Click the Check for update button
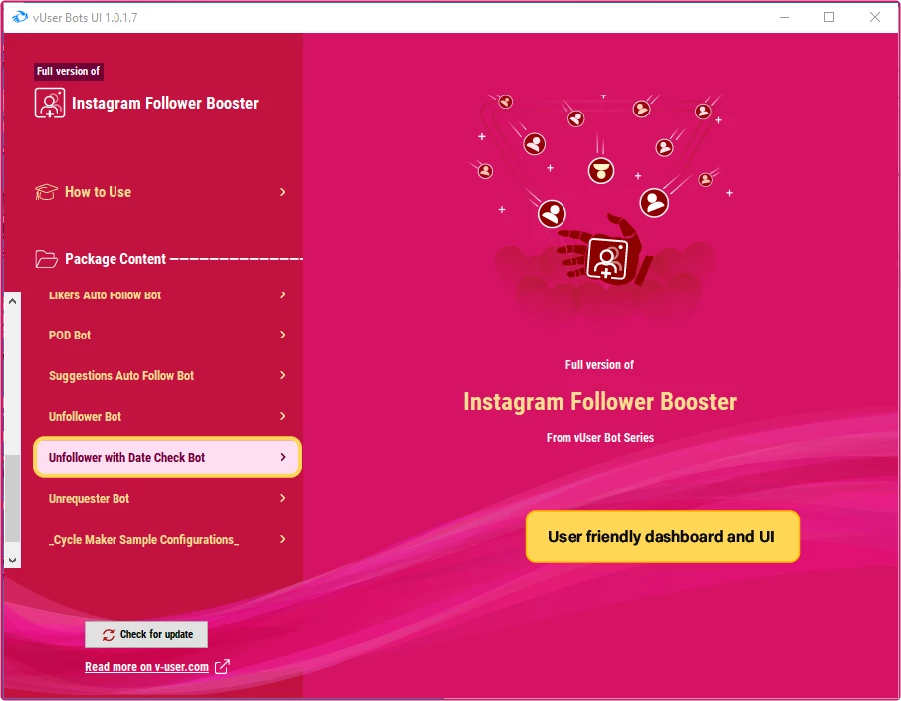 click(147, 634)
